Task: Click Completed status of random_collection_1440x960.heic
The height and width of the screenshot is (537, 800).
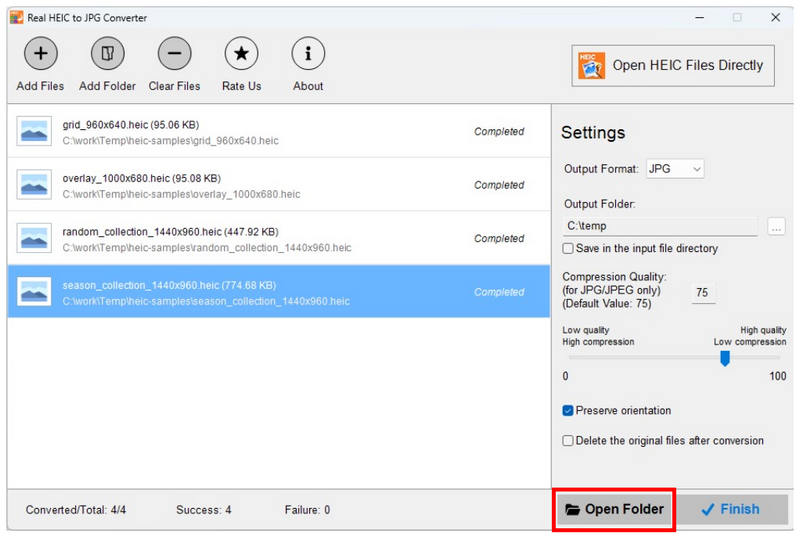Action: (x=499, y=239)
